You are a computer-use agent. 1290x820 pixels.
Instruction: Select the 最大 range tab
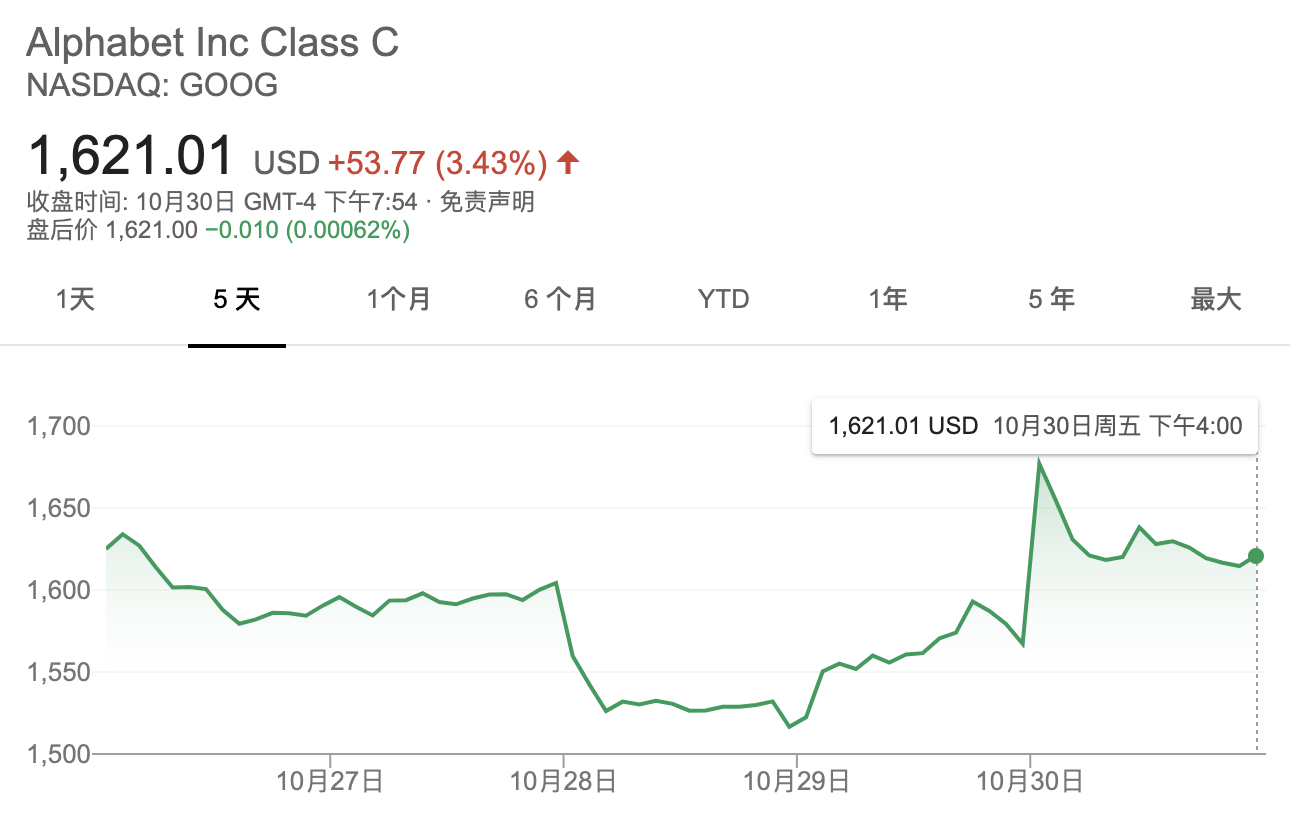click(1215, 299)
